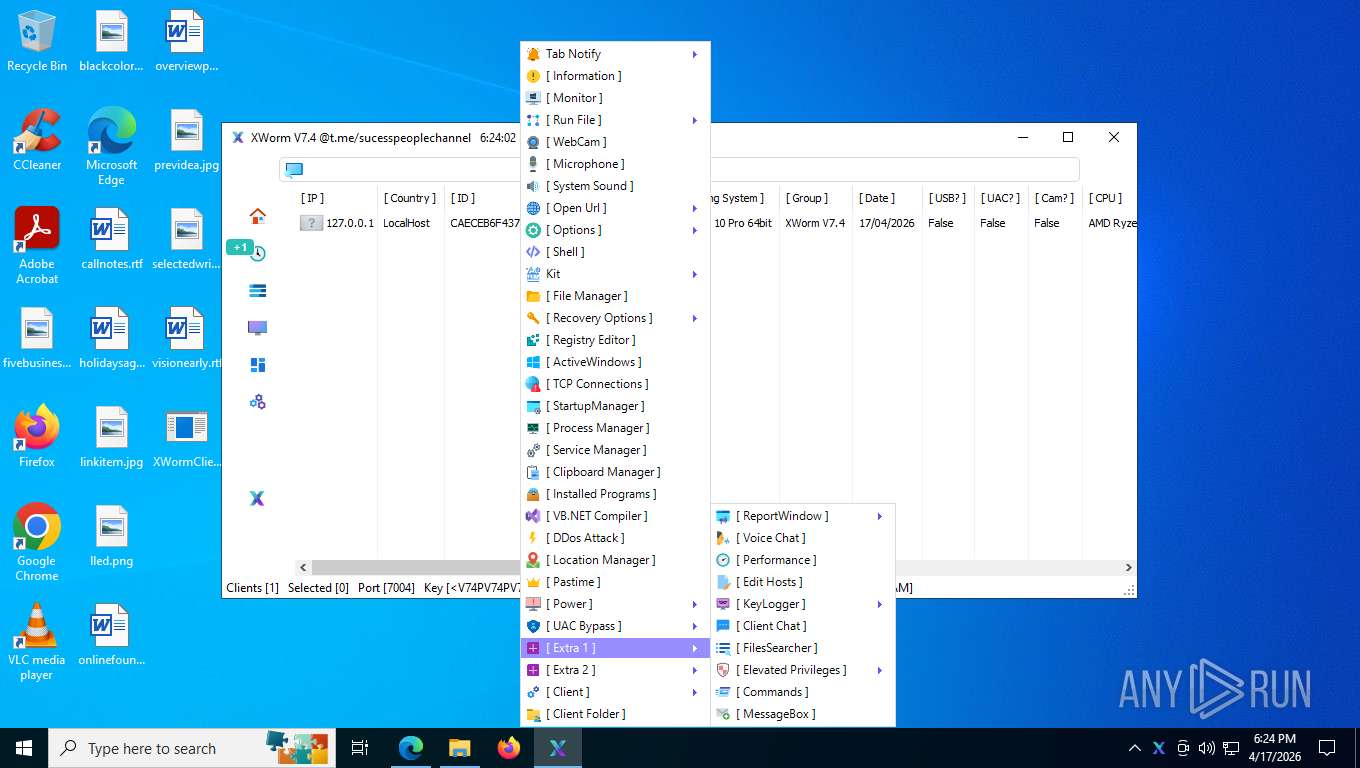Click the monitor icon in XWorm sidebar
The width and height of the screenshot is (1360, 768).
coord(257,327)
